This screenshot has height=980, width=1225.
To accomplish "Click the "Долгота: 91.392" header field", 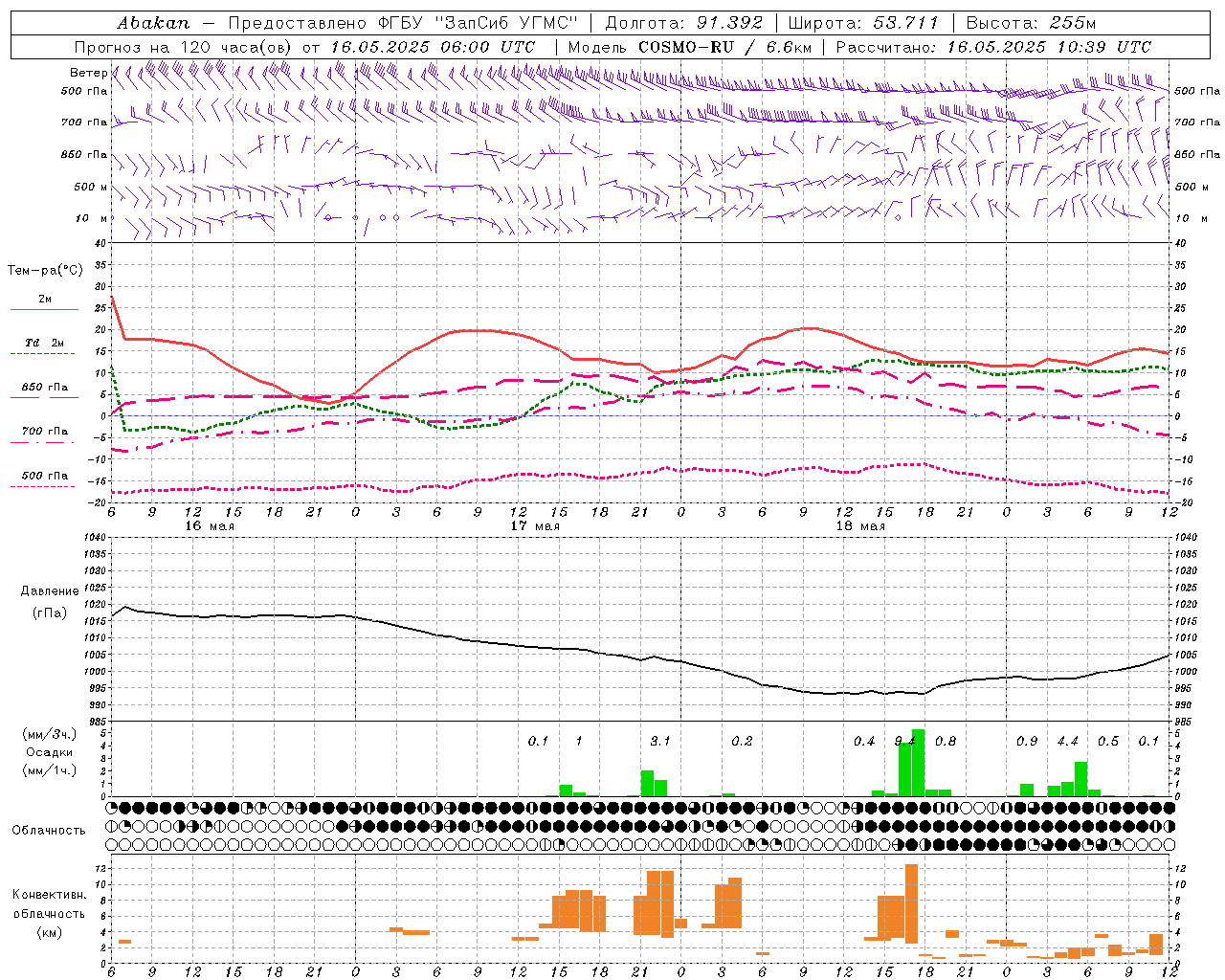I will tap(683, 23).
